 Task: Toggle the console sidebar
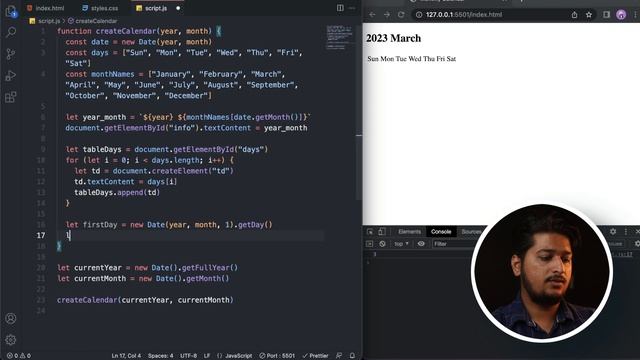tap(370, 244)
